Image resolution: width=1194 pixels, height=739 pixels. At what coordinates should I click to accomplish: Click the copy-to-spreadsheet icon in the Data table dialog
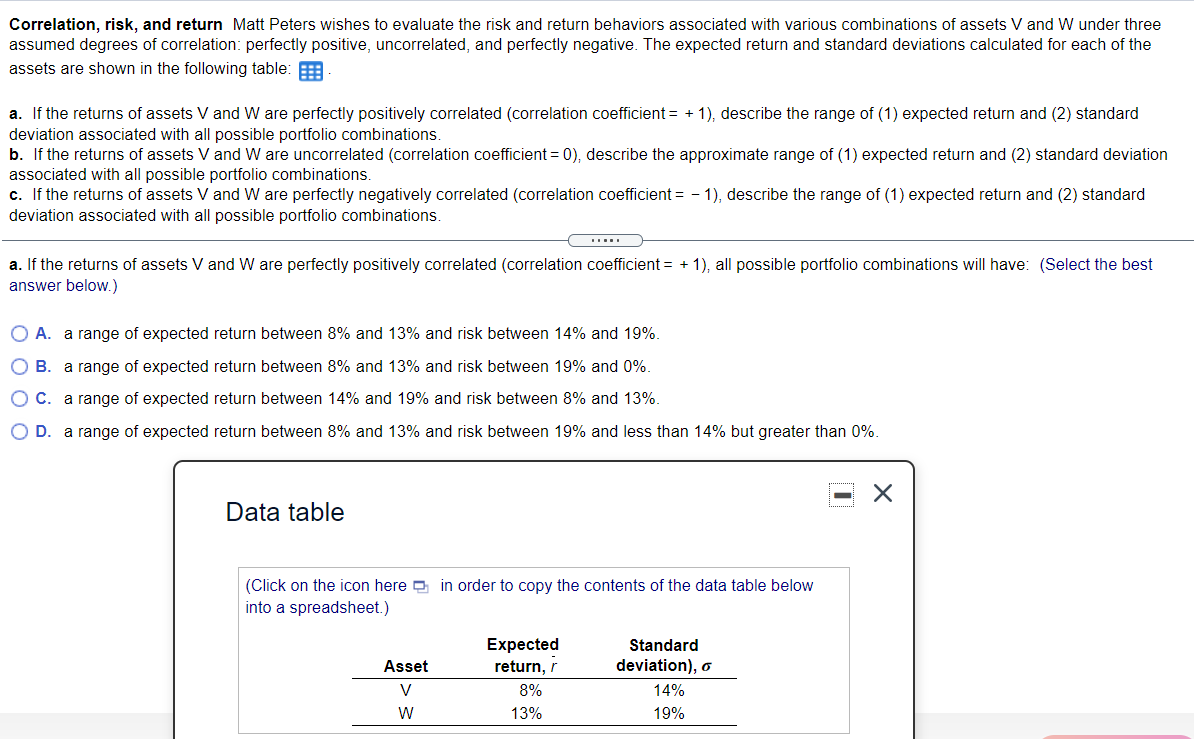[x=420, y=585]
